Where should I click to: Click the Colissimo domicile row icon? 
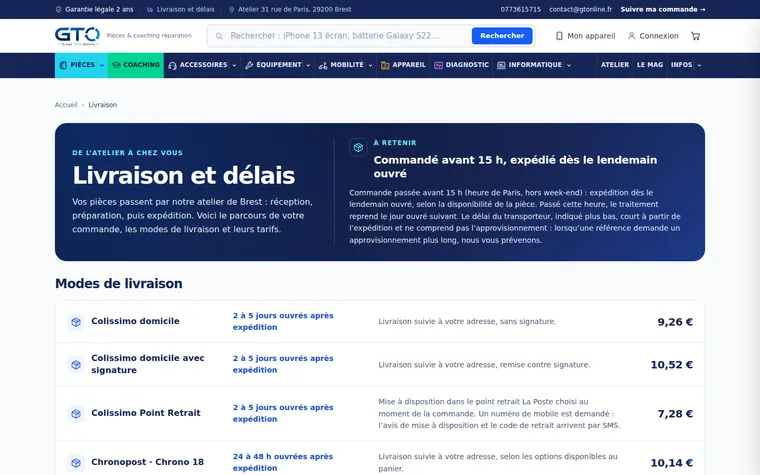click(x=76, y=321)
